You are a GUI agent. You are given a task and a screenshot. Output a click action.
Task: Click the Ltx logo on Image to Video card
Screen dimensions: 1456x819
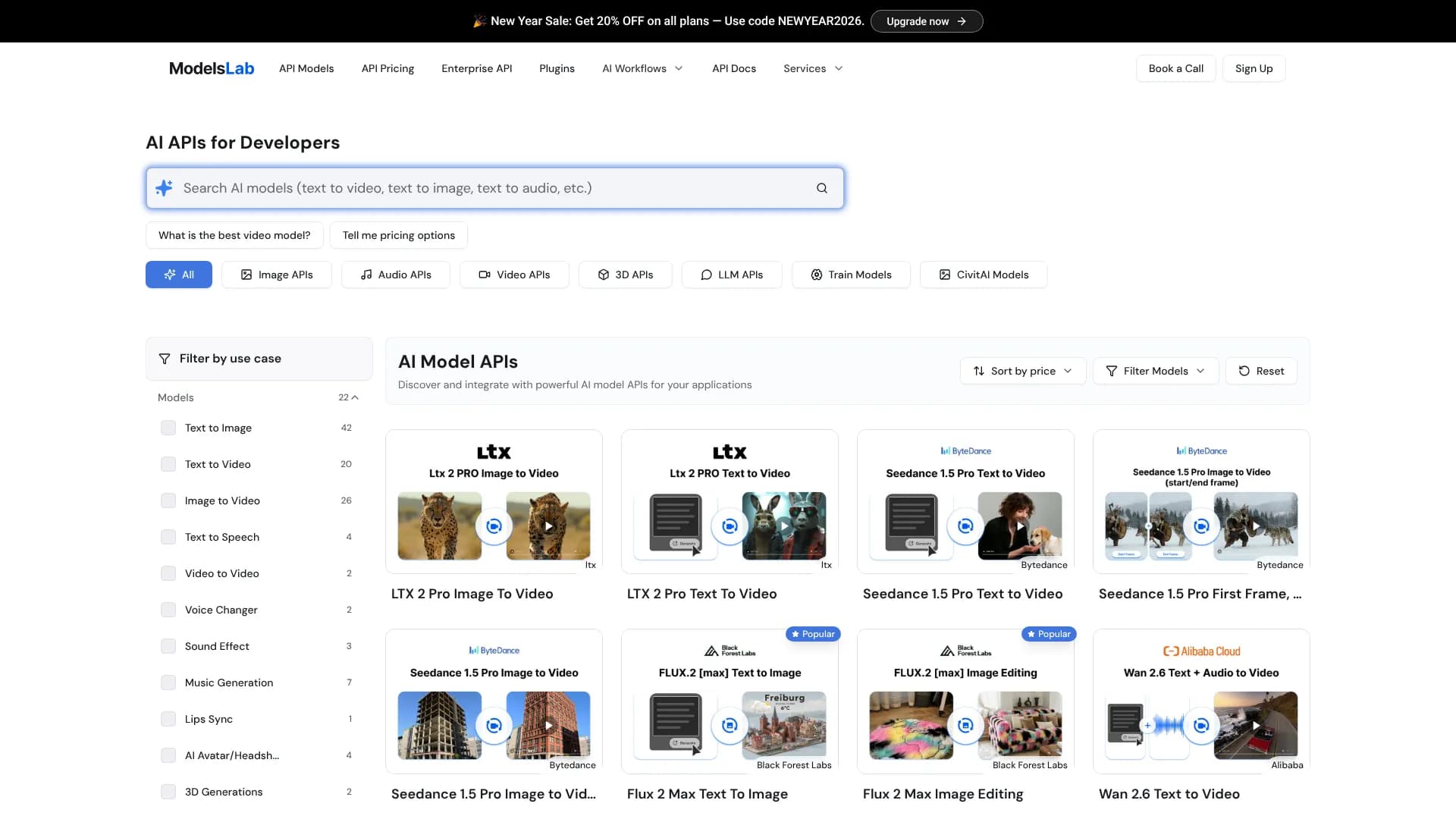tap(494, 452)
